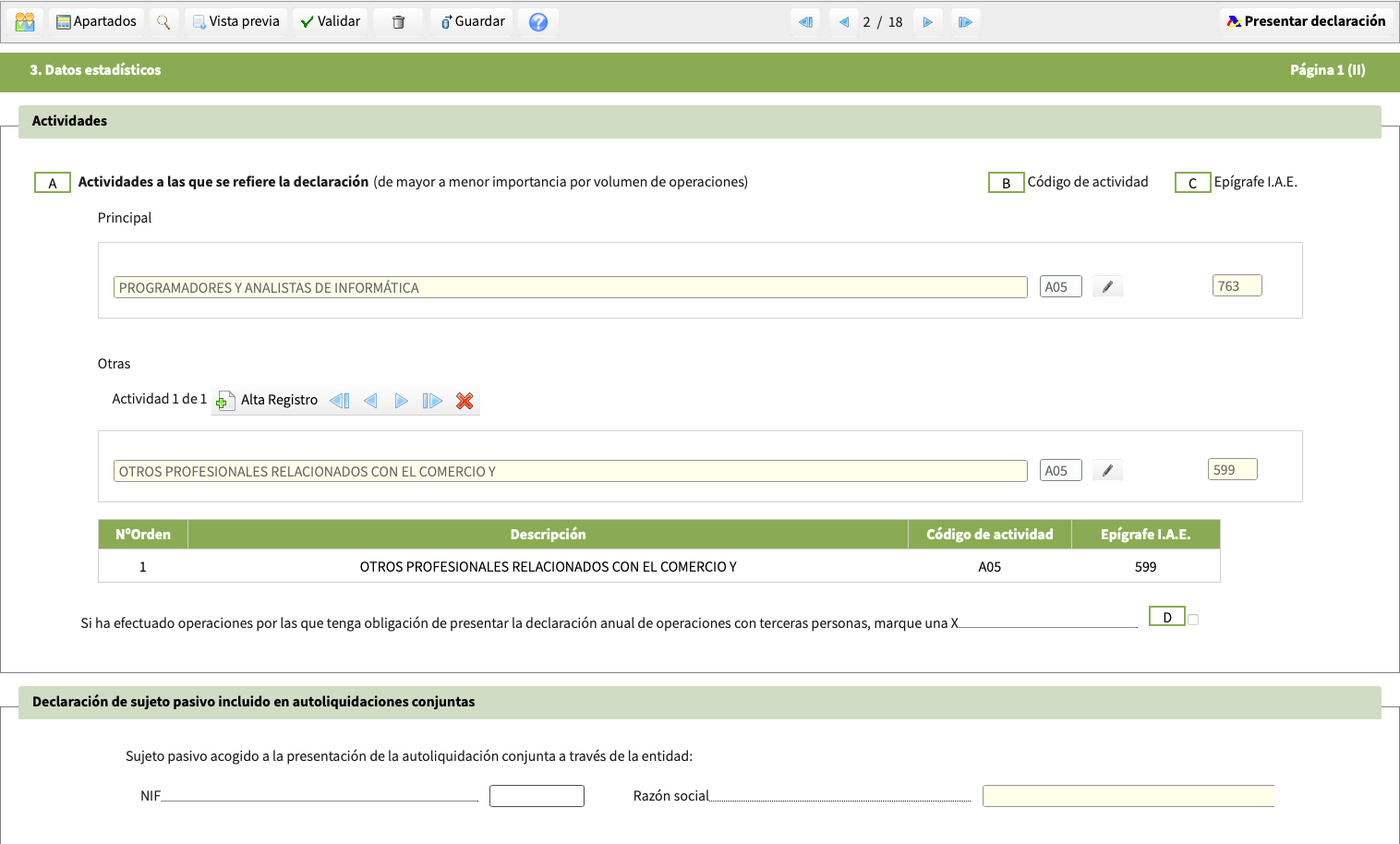This screenshot has width=1400, height=844.
Task: Click the trash delete icon
Action: pyautogui.click(x=398, y=21)
